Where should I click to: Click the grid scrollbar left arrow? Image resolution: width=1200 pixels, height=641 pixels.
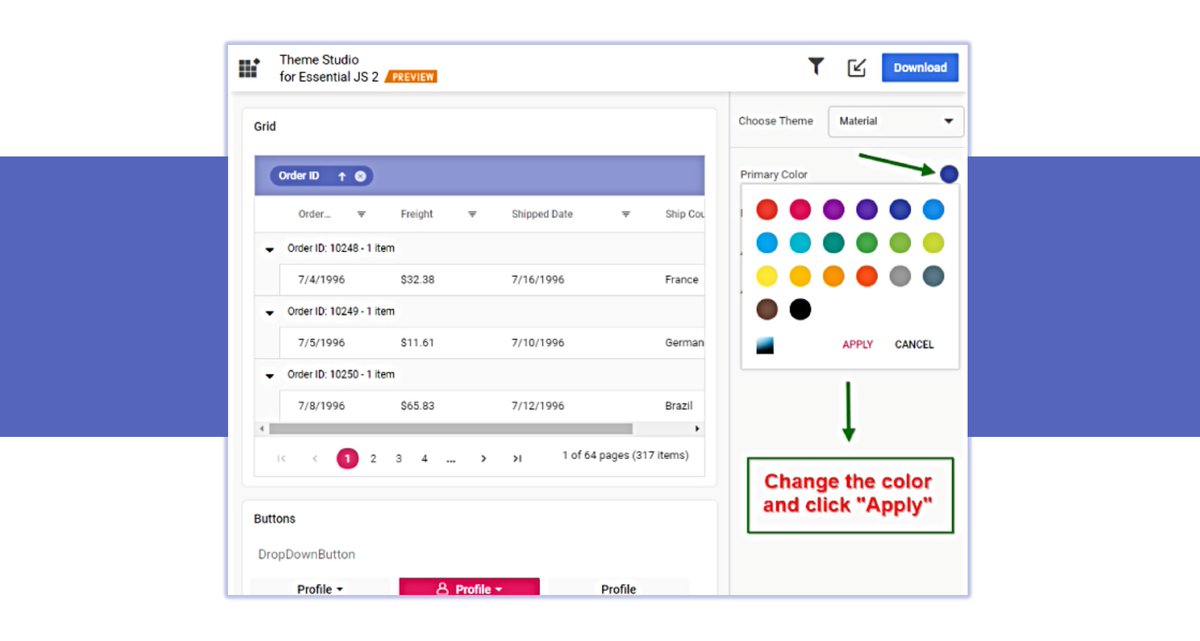261,428
